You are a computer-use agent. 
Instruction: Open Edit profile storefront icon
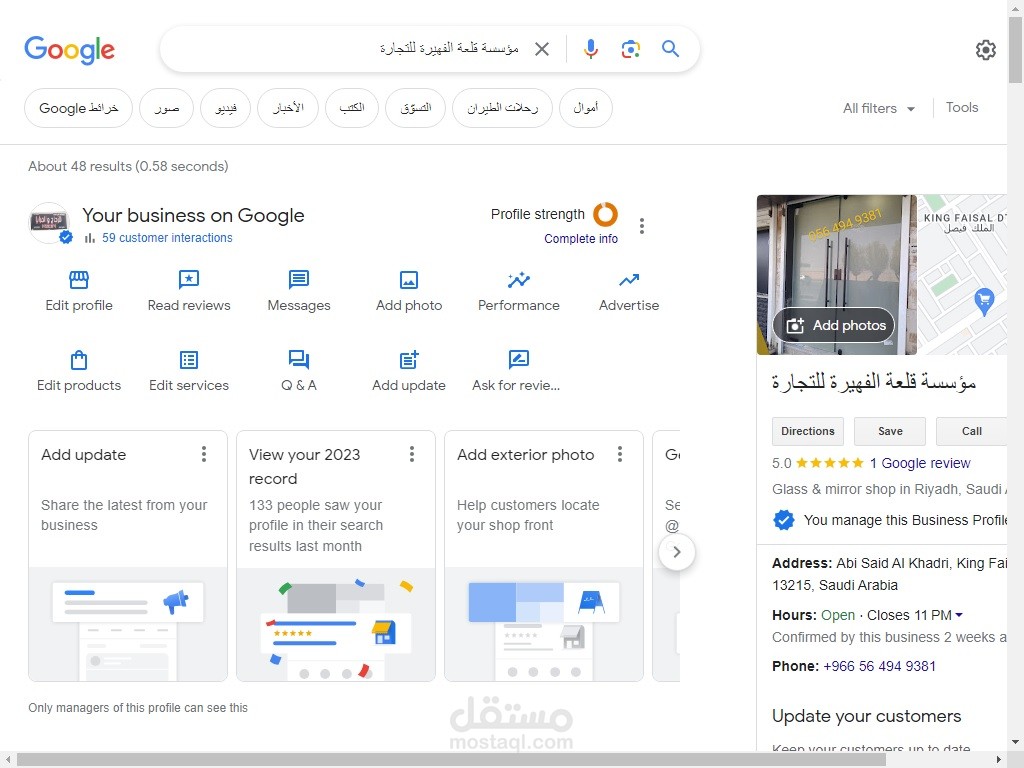tap(79, 280)
